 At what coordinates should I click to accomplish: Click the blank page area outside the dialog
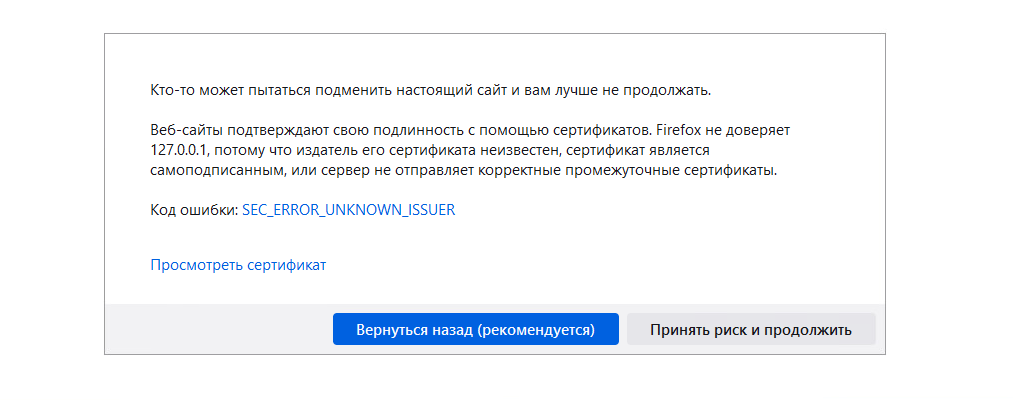point(950,200)
